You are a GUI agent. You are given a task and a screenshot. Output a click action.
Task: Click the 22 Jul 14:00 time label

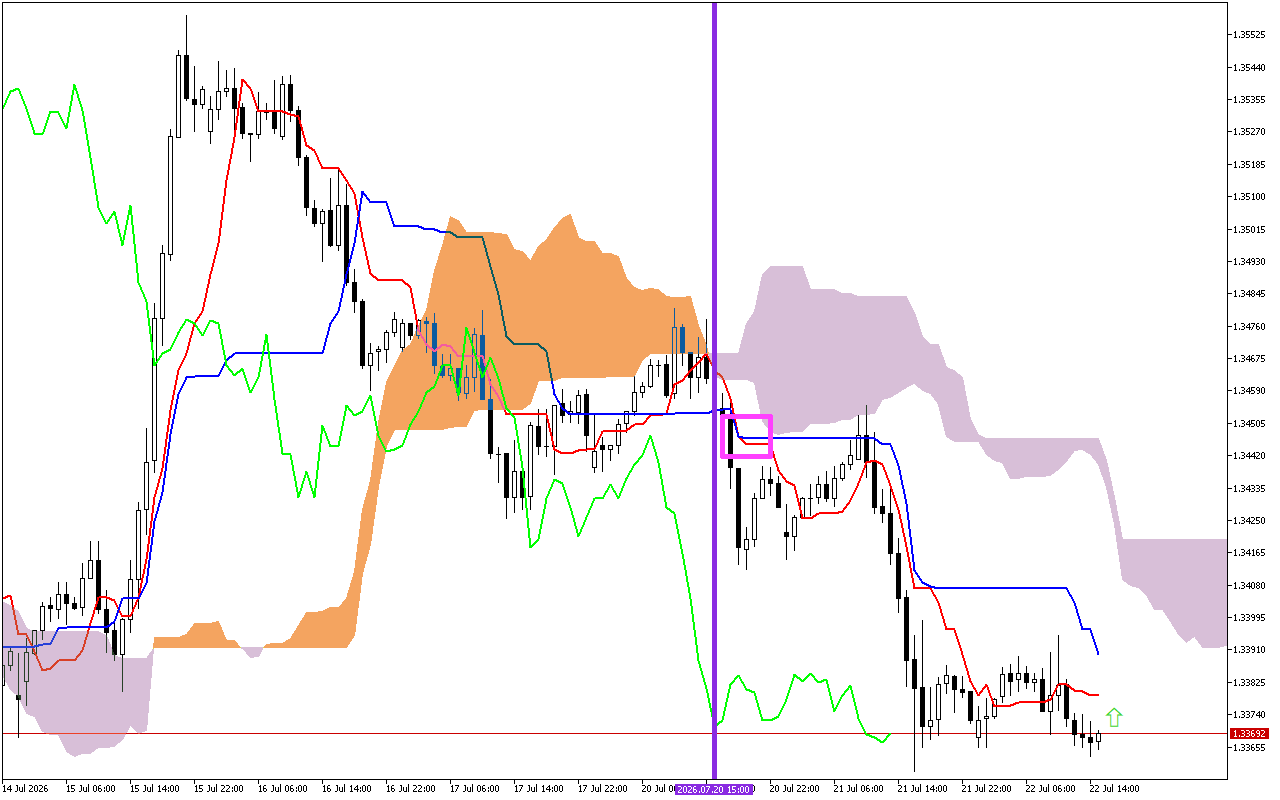(1114, 788)
